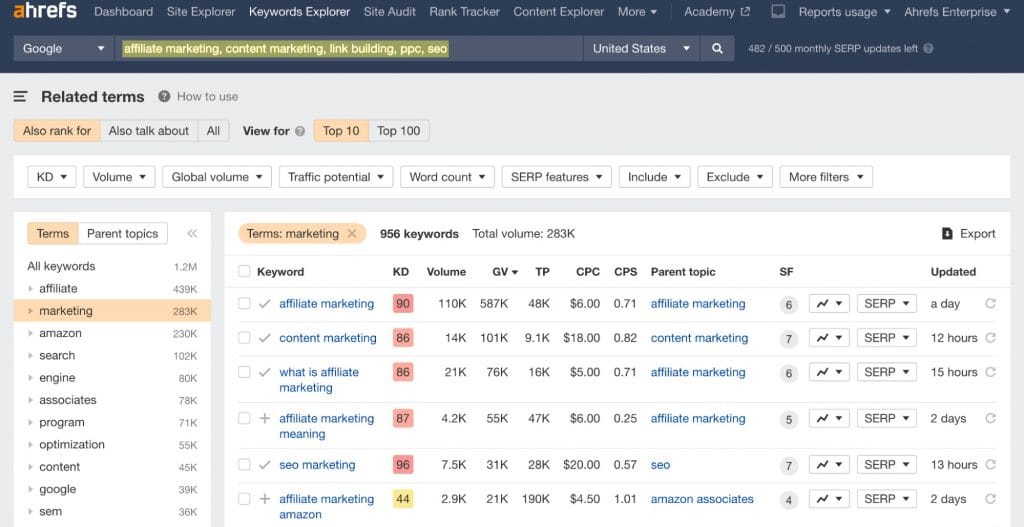Image resolution: width=1024 pixels, height=527 pixels.
Task: Click the magnifying glass search button
Action: click(x=717, y=48)
